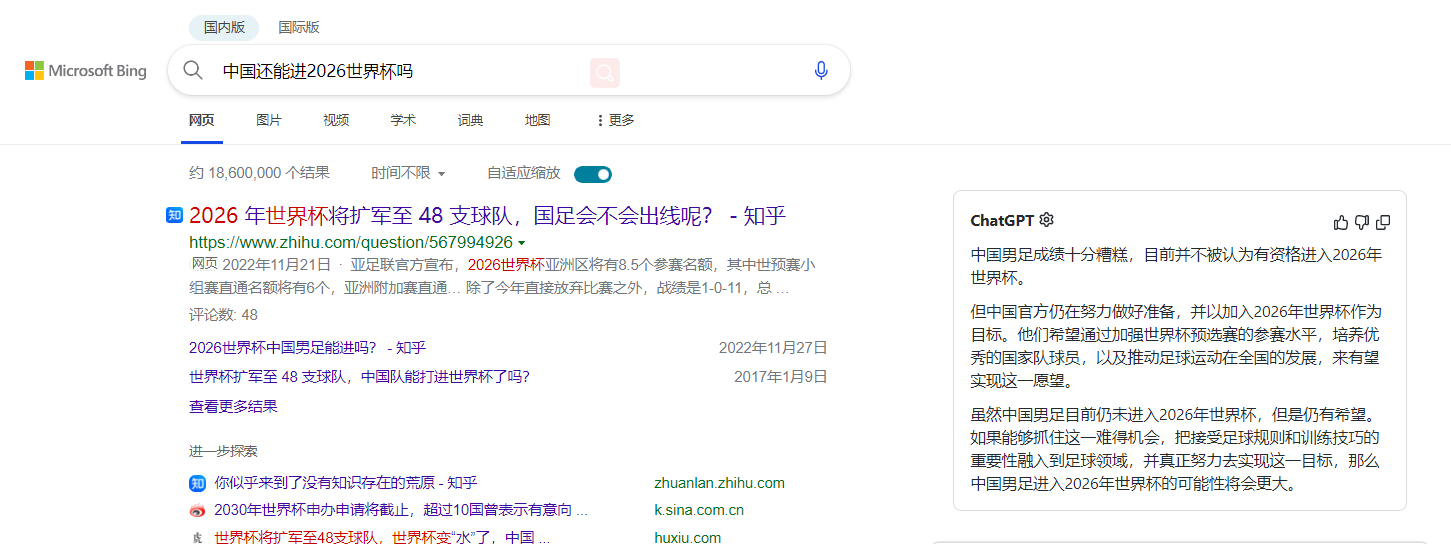Like the ChatGPT answer with thumbs up
The width and height of the screenshot is (1451, 544).
[1341, 222]
